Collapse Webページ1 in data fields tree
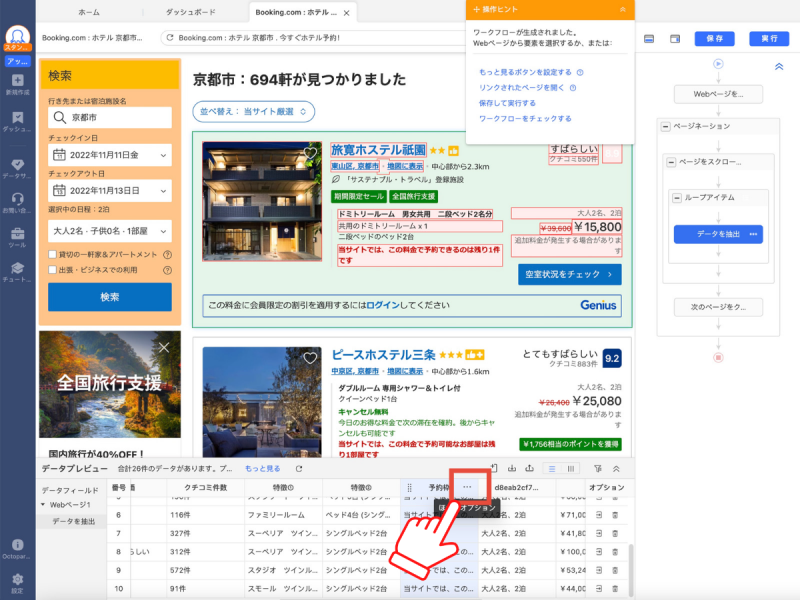This screenshot has height=600, width=800. pos(43,505)
